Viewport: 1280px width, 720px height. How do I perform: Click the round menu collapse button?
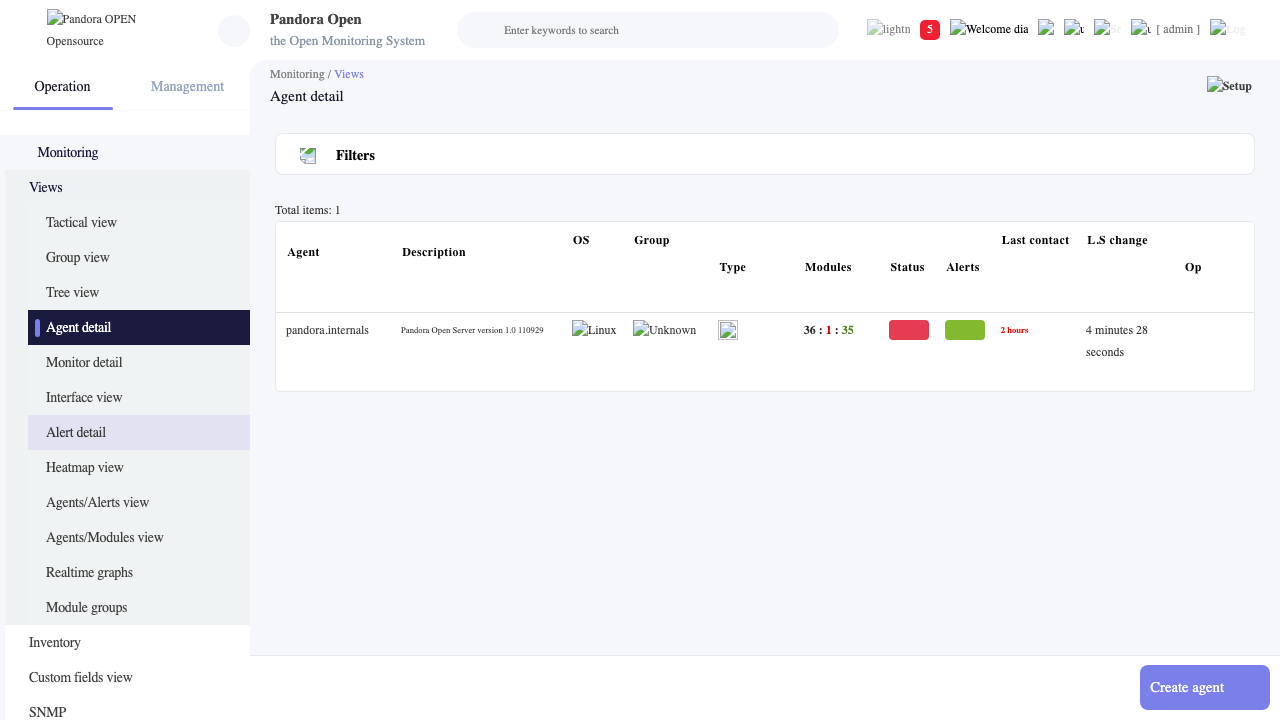pos(234,31)
